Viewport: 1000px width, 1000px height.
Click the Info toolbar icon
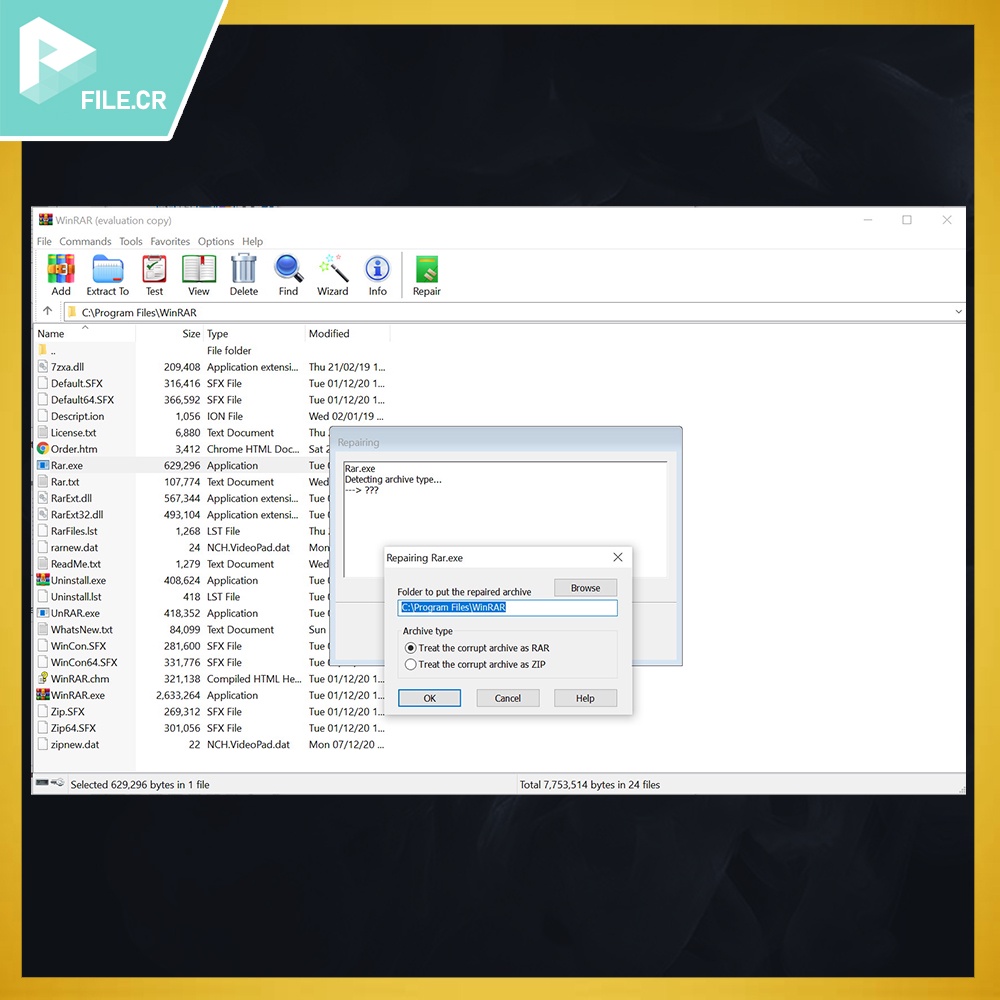coord(377,270)
